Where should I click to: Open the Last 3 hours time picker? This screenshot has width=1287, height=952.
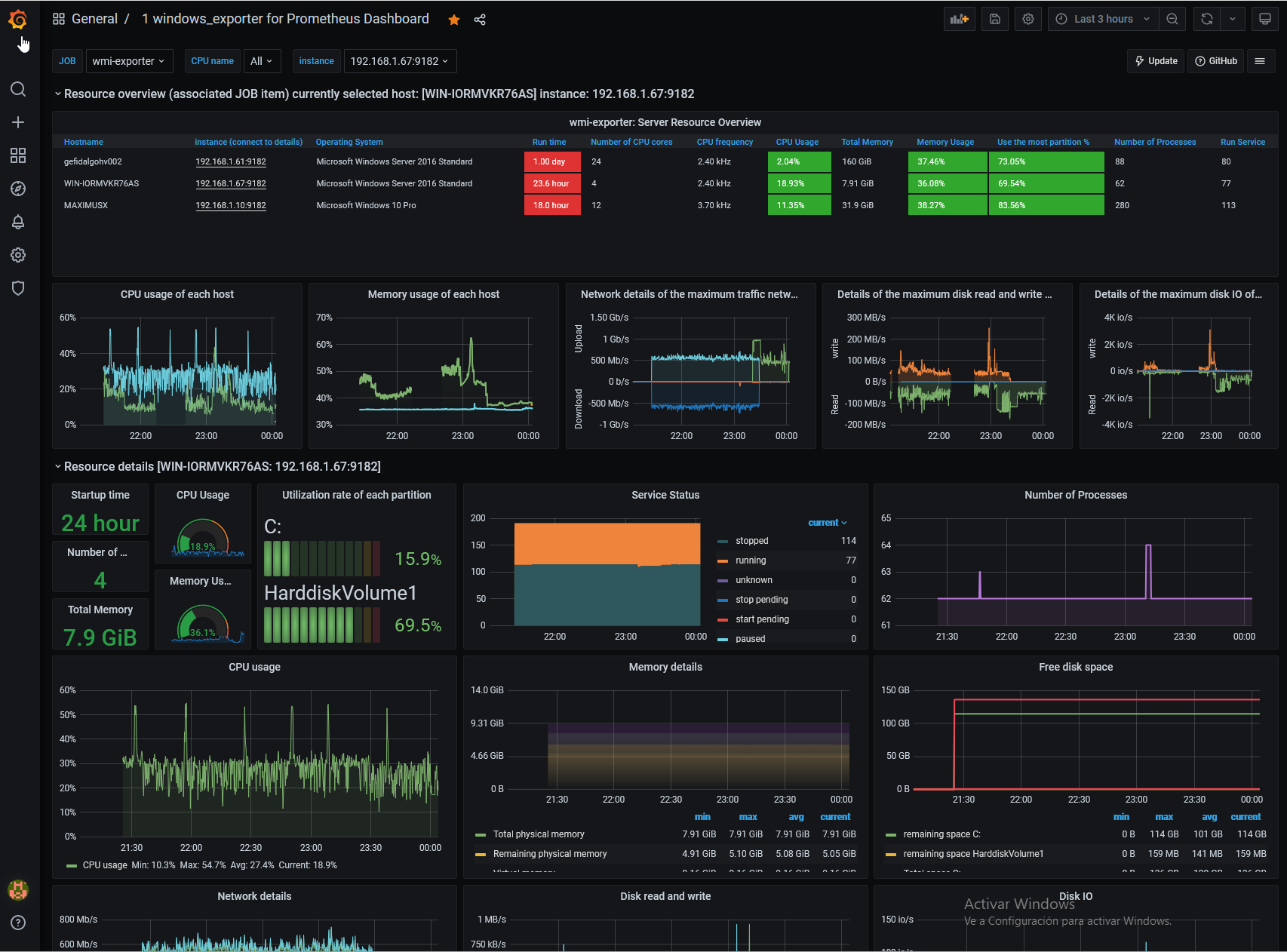pos(1103,19)
